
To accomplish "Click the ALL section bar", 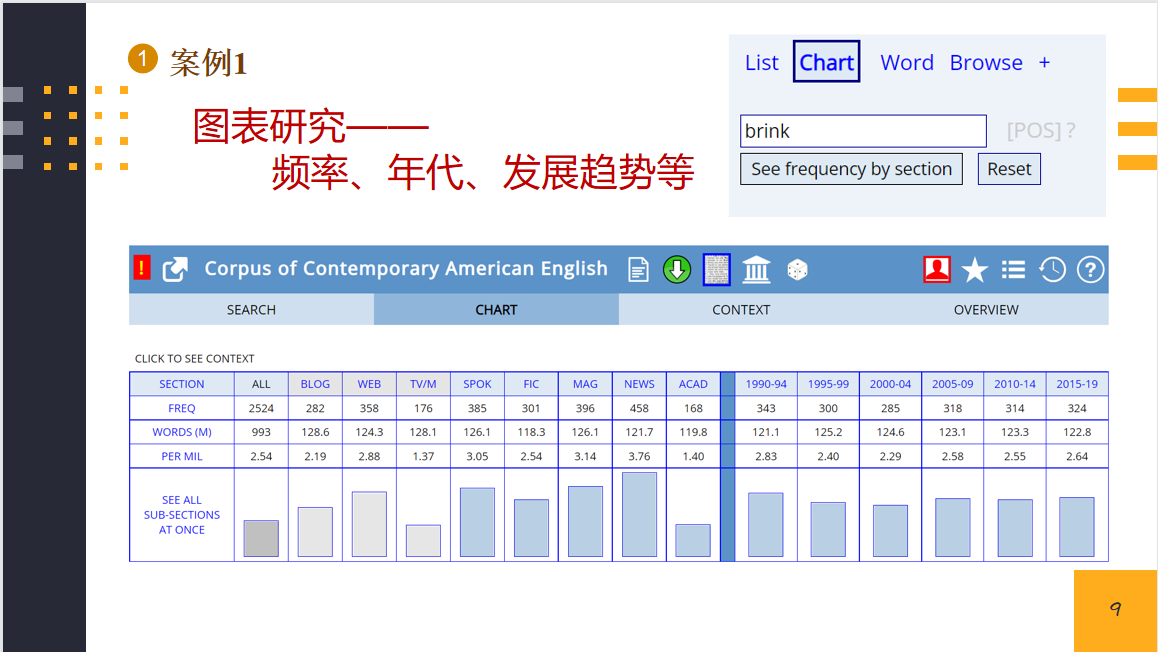I will pos(261,538).
